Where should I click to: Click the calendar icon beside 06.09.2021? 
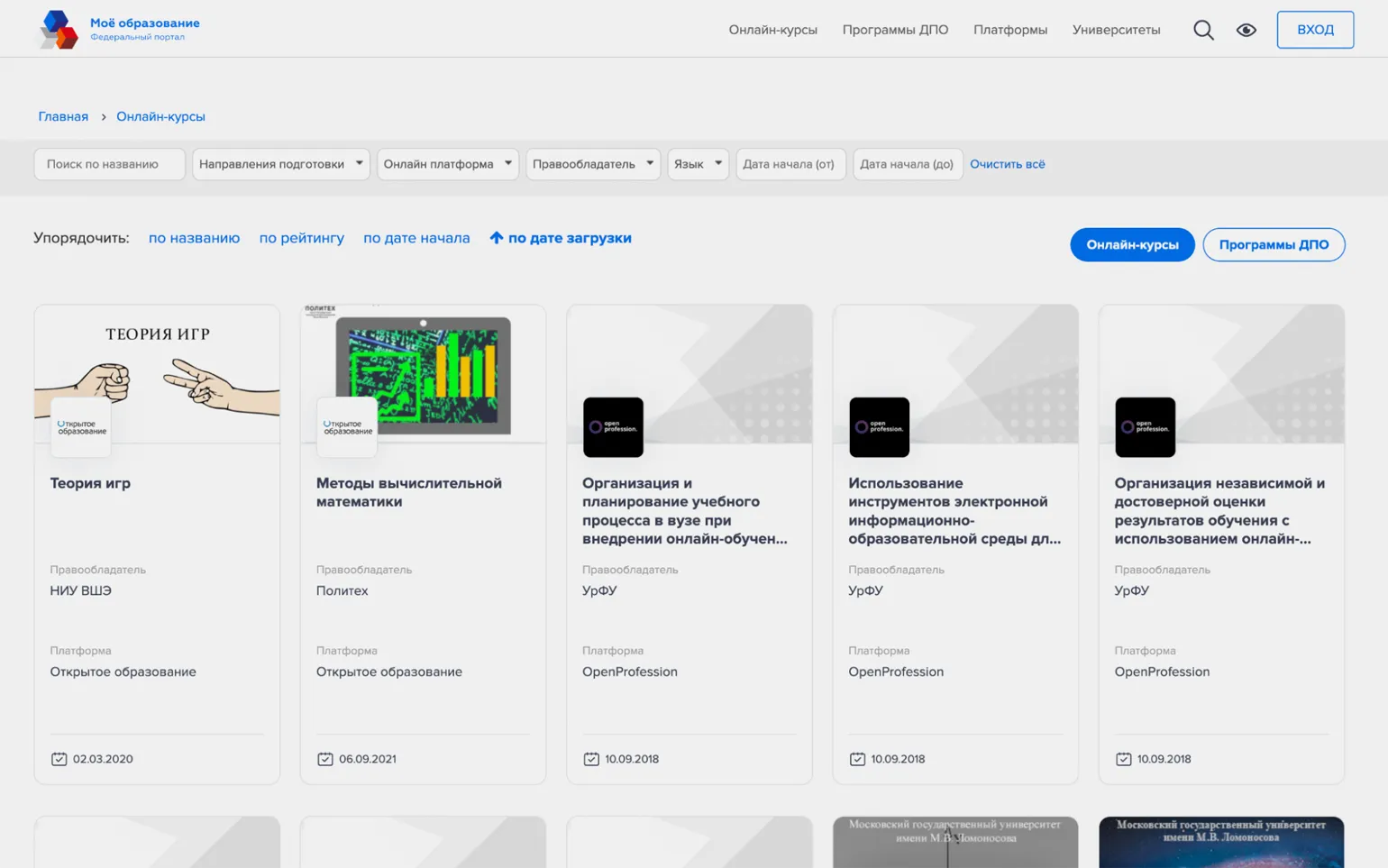pos(325,759)
